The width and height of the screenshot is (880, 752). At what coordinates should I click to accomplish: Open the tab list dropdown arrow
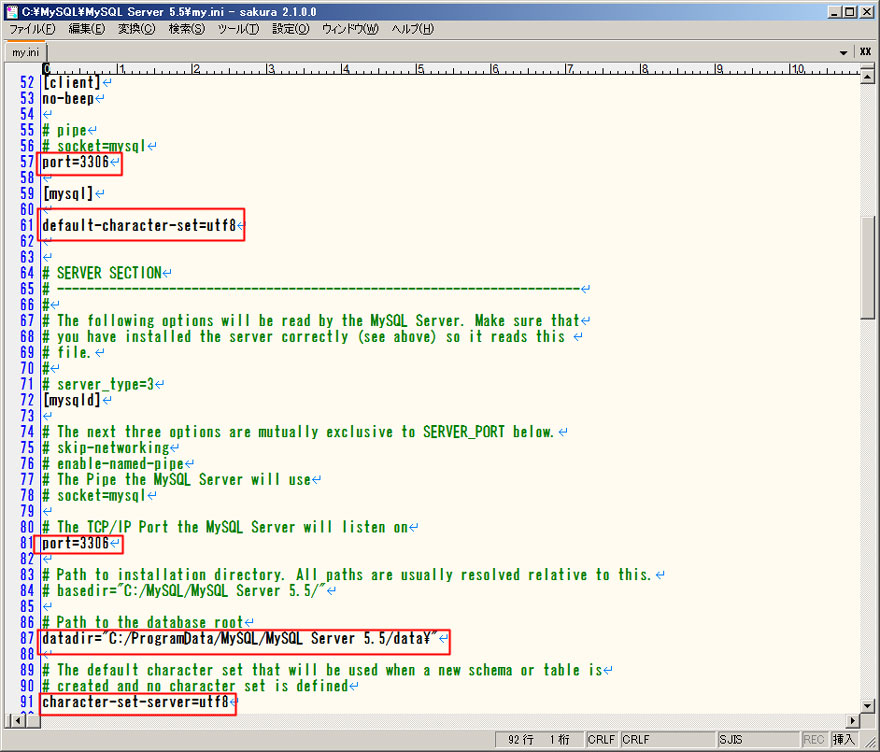pyautogui.click(x=843, y=52)
